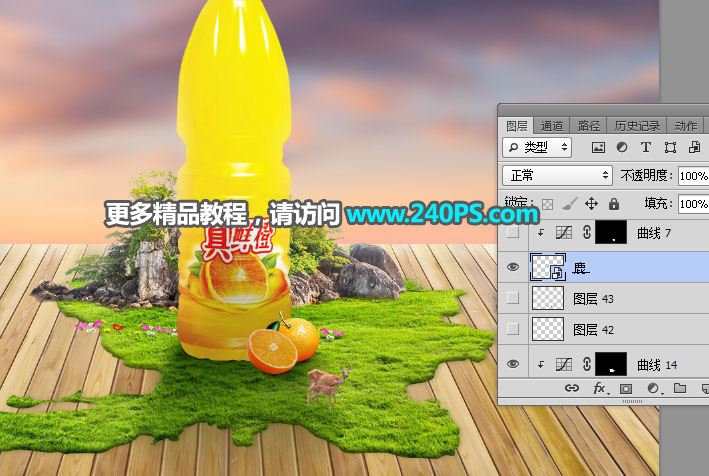
Task: Open the 正常 blend mode dropdown
Action: (x=558, y=175)
